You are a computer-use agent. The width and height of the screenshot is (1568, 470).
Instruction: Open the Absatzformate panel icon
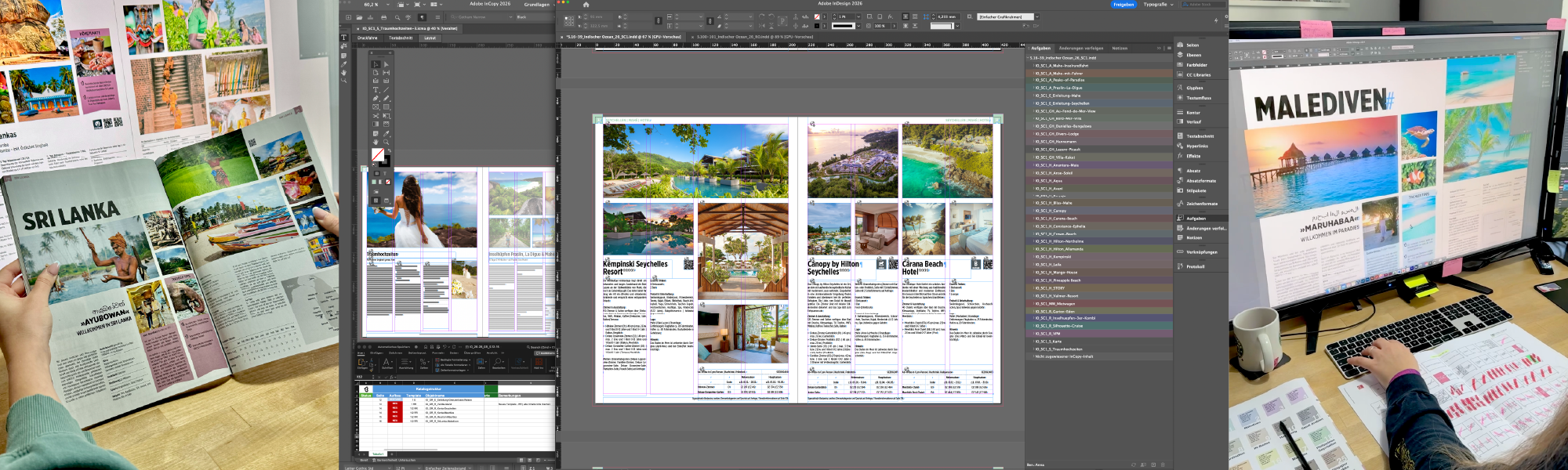click(1180, 180)
